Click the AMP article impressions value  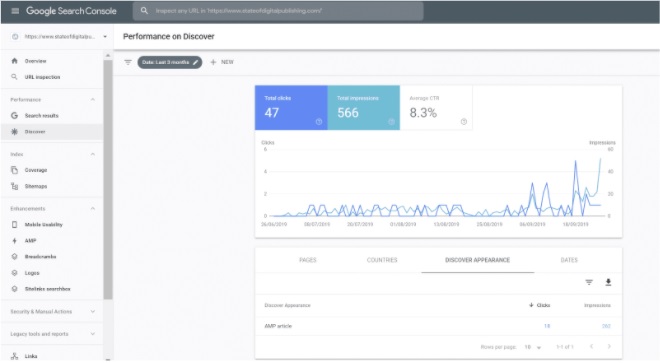pyautogui.click(x=606, y=326)
